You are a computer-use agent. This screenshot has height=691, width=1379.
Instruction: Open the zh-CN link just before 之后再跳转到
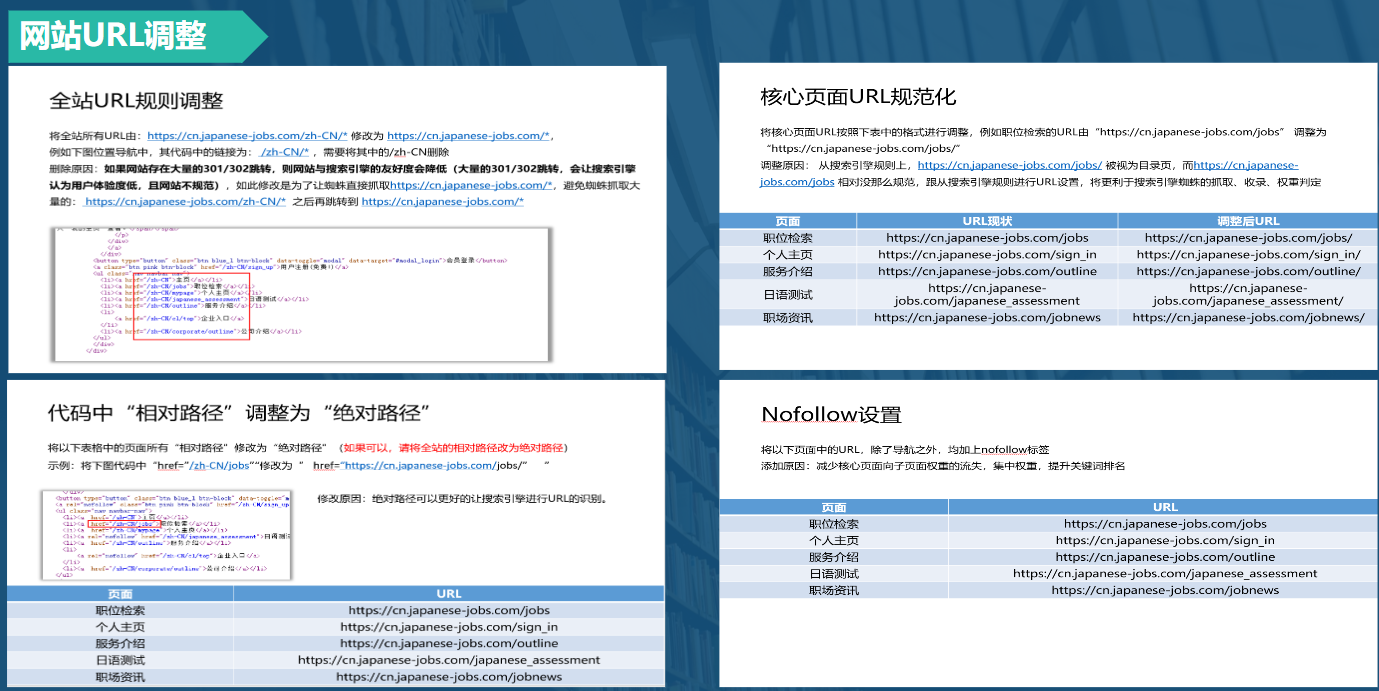(x=185, y=201)
